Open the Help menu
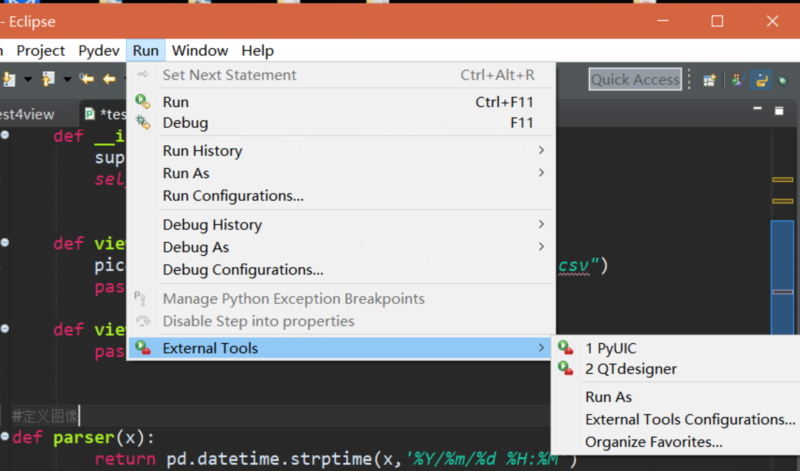 pos(258,51)
